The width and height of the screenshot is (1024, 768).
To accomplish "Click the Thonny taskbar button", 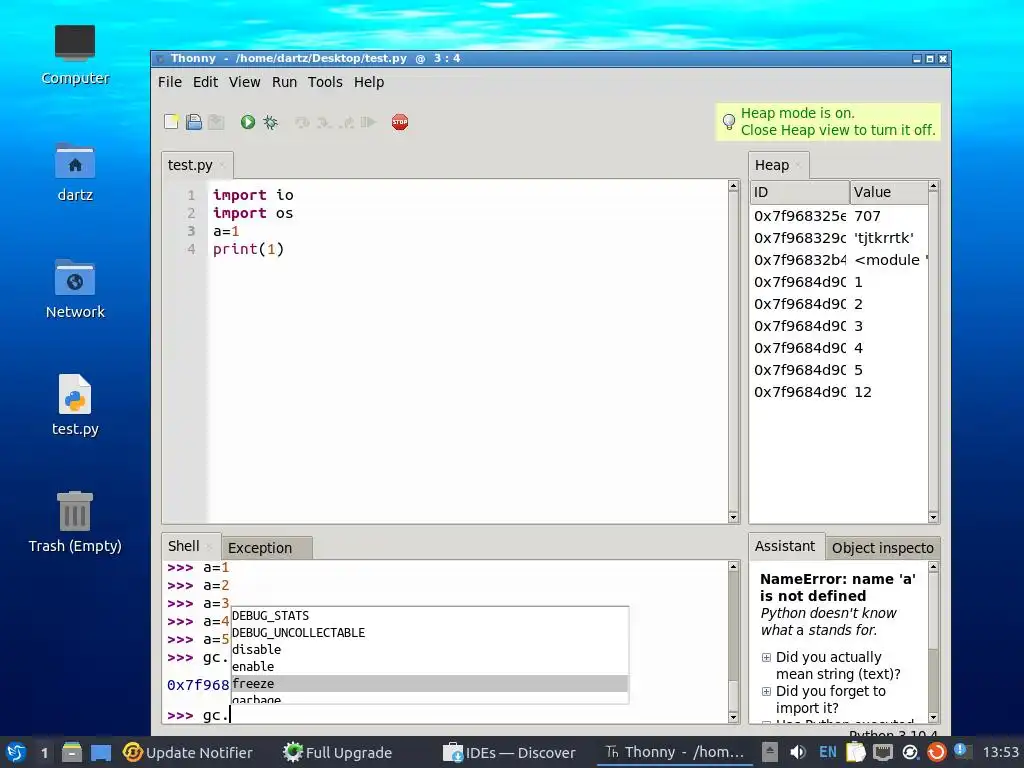I will pos(674,752).
